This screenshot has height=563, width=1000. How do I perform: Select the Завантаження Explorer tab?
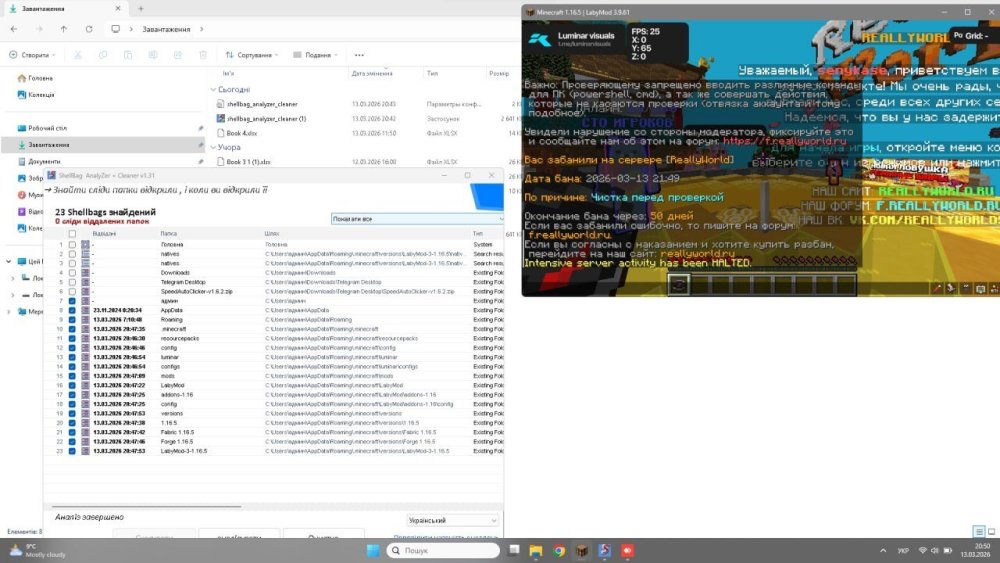[65, 9]
